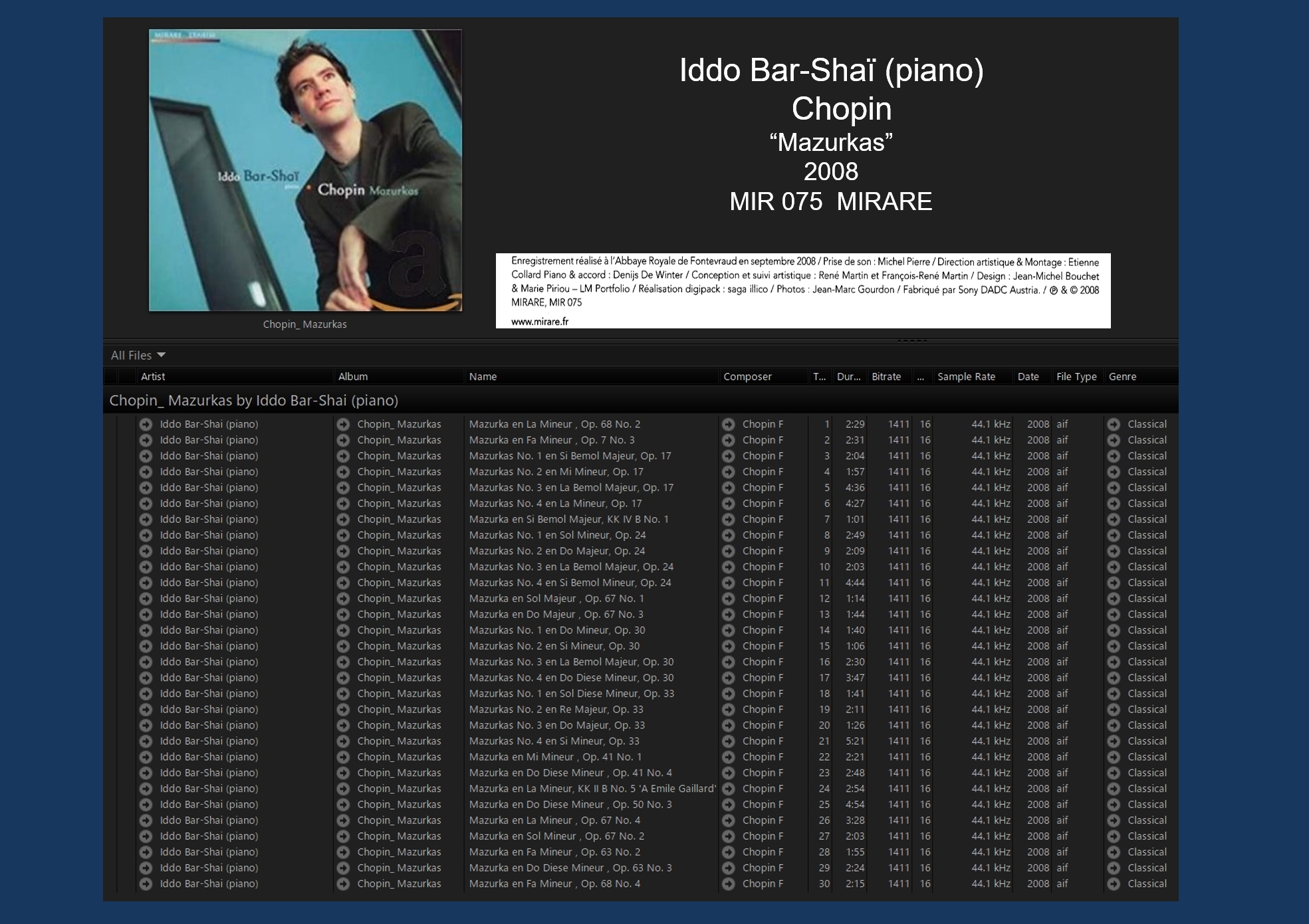1309x924 pixels.
Task: Select track Mazurkas No. 4 en Si Bemol Mineur, Op. 24
Action: pos(570,583)
